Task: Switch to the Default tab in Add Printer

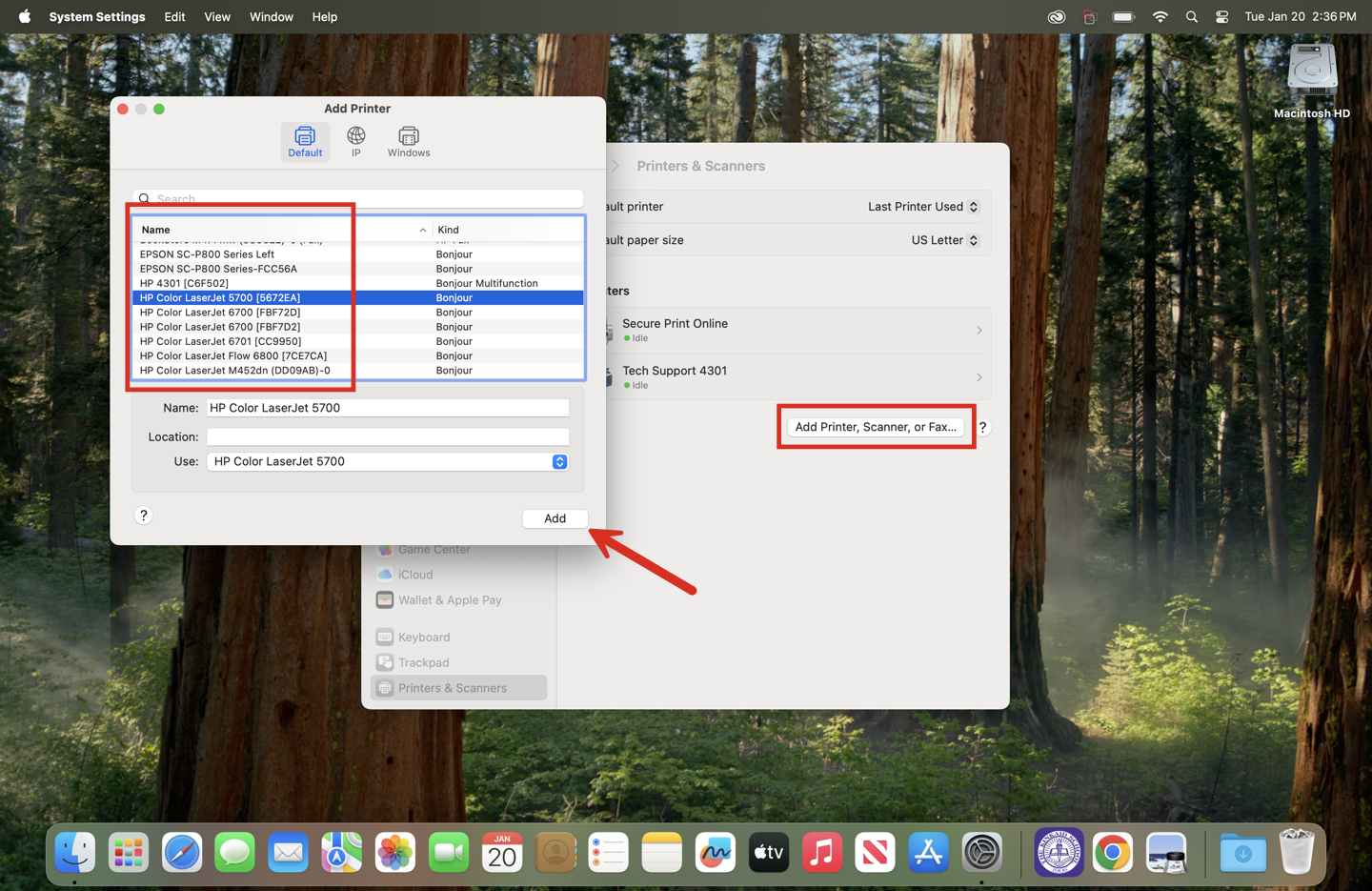Action: (x=305, y=142)
